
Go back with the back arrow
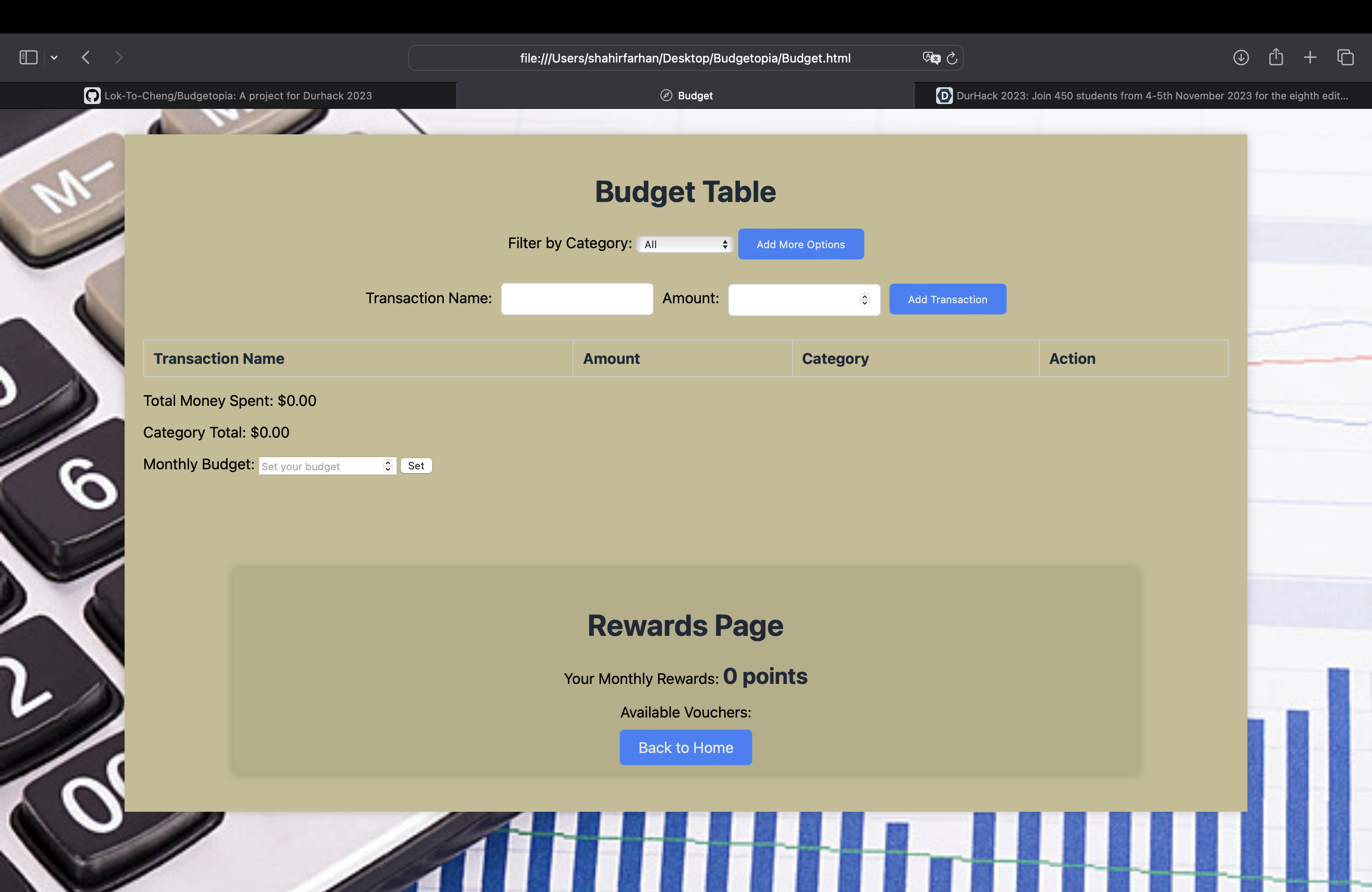tap(86, 58)
